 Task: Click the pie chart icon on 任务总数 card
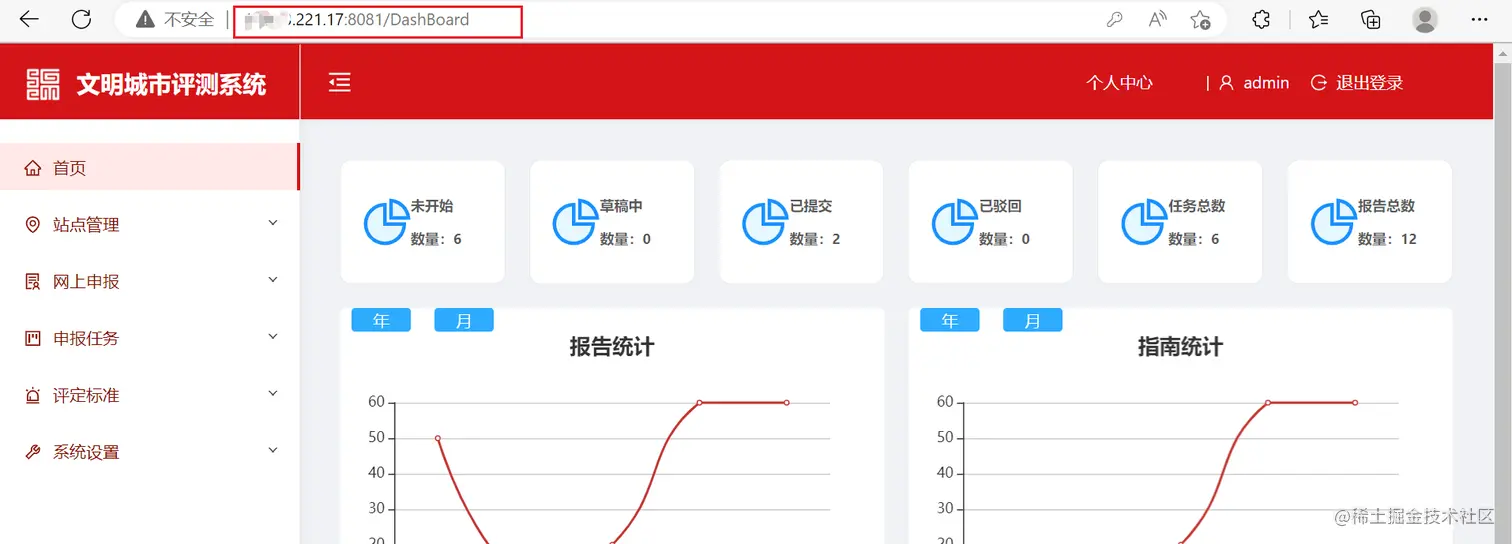1143,222
